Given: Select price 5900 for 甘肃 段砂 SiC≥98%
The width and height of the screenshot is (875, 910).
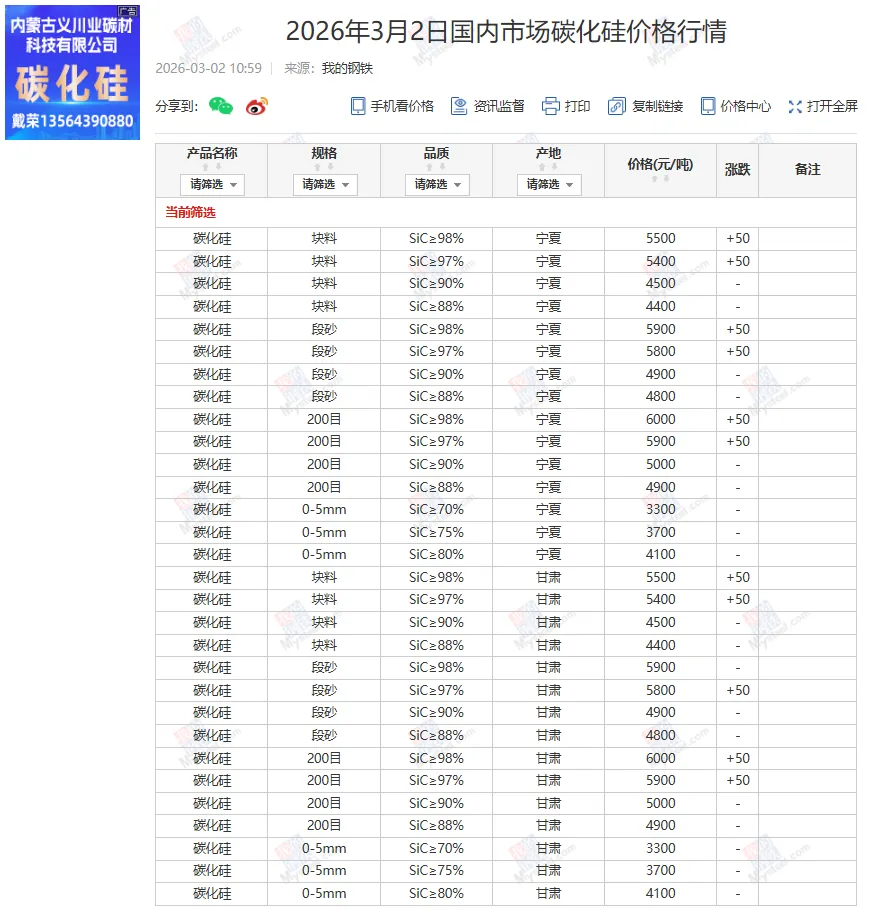Looking at the screenshot, I should click(660, 668).
